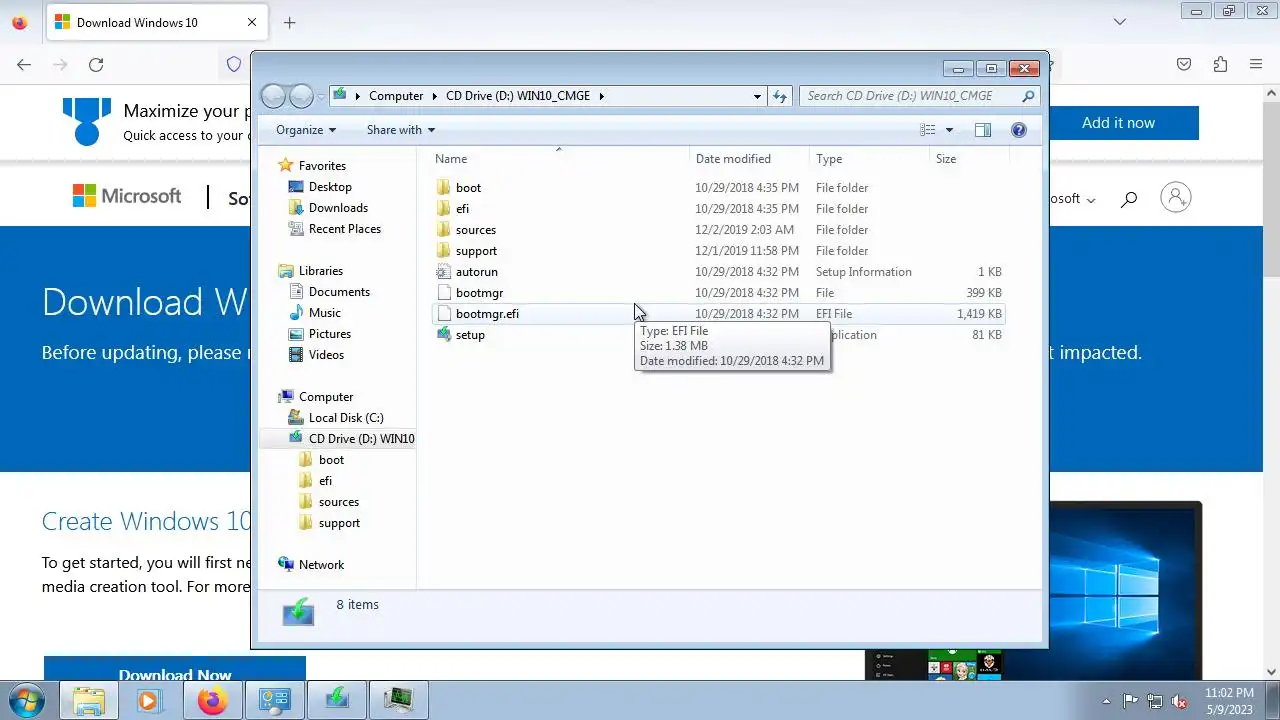Open Pictures library in sidebar
The height and width of the screenshot is (720, 1280).
pyautogui.click(x=329, y=334)
